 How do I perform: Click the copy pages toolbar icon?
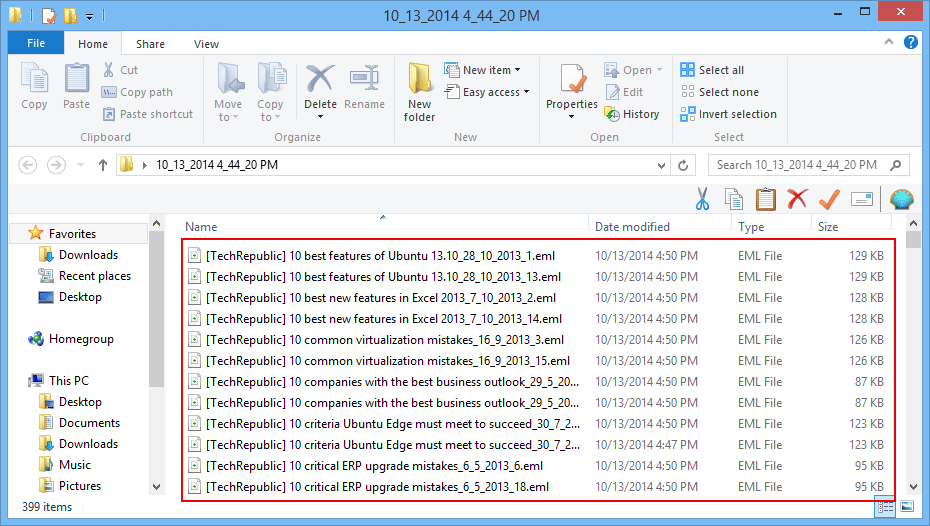(x=734, y=199)
